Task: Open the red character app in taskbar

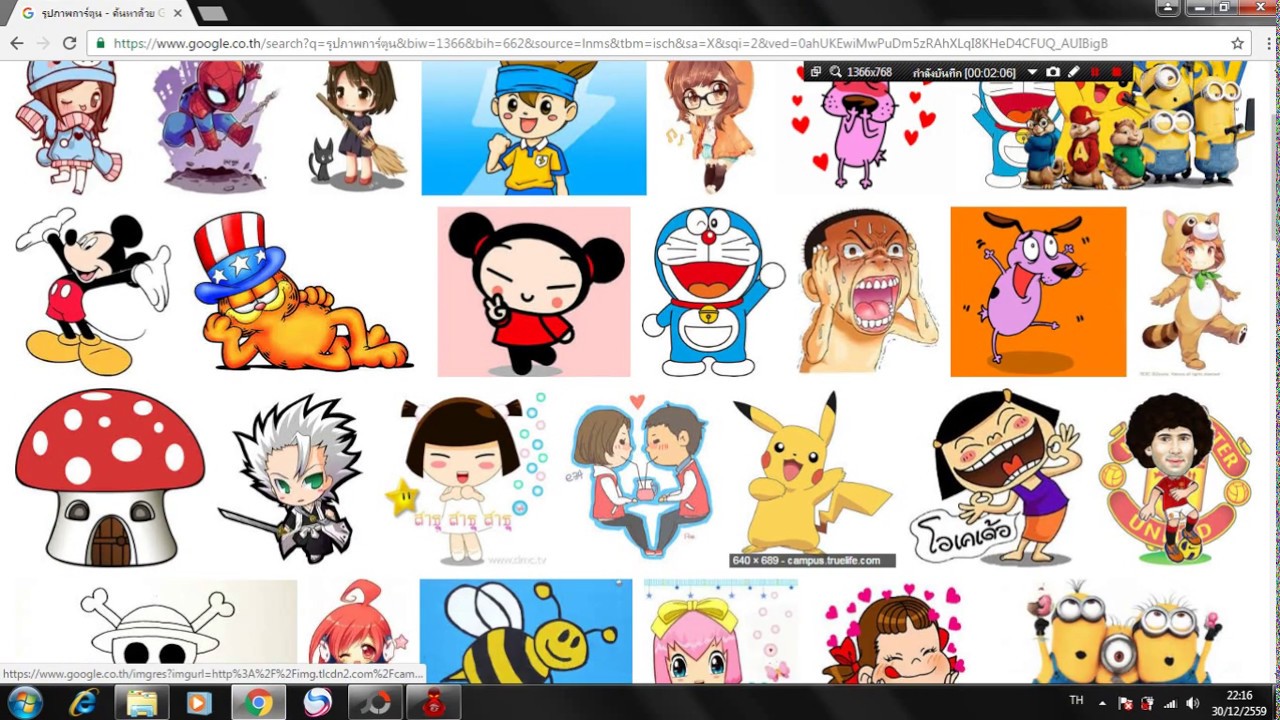Action: (x=433, y=703)
